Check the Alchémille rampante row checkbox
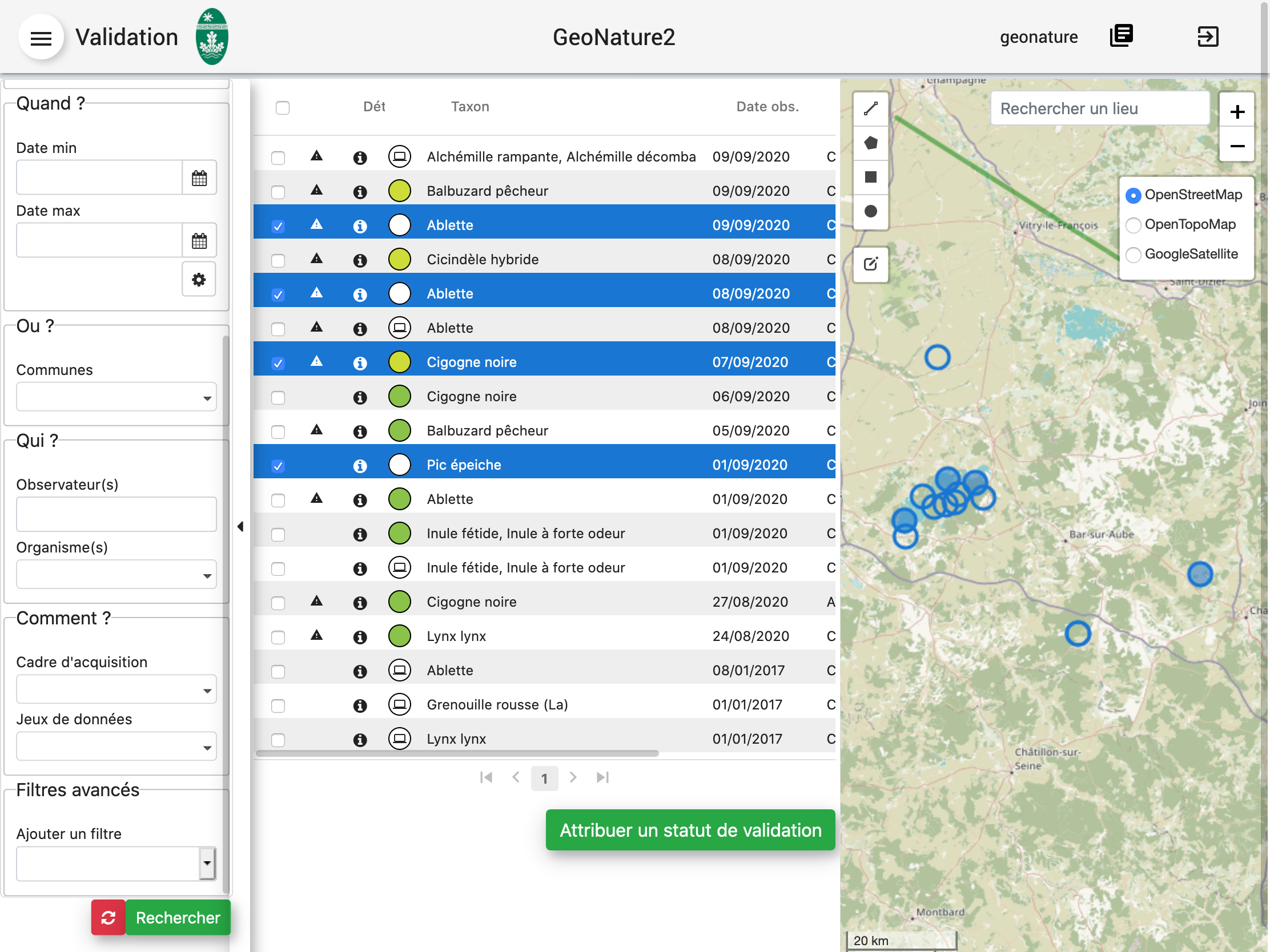Screen dimensions: 1270x952 278,158
